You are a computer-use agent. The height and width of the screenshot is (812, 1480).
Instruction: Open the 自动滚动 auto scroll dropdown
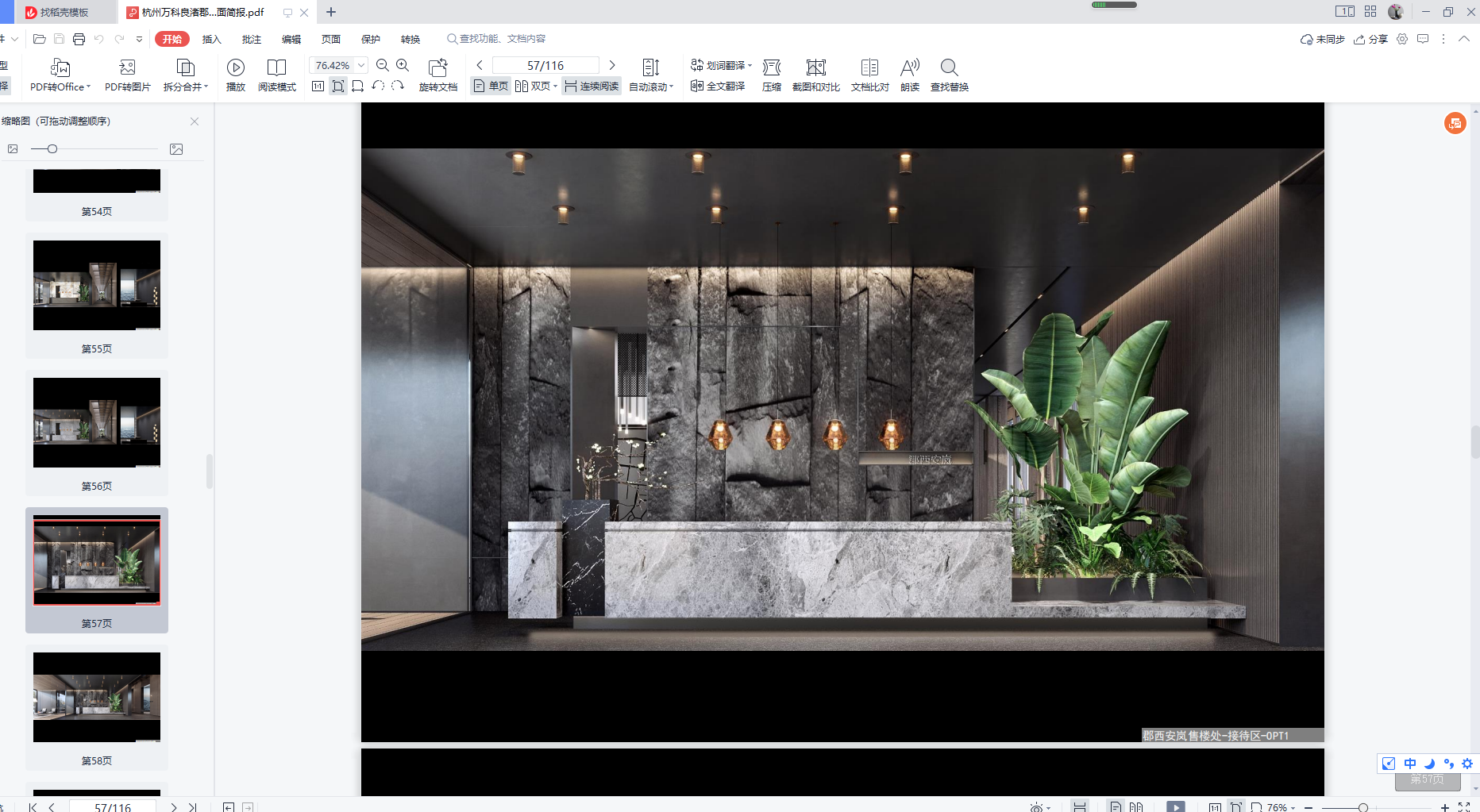point(651,75)
